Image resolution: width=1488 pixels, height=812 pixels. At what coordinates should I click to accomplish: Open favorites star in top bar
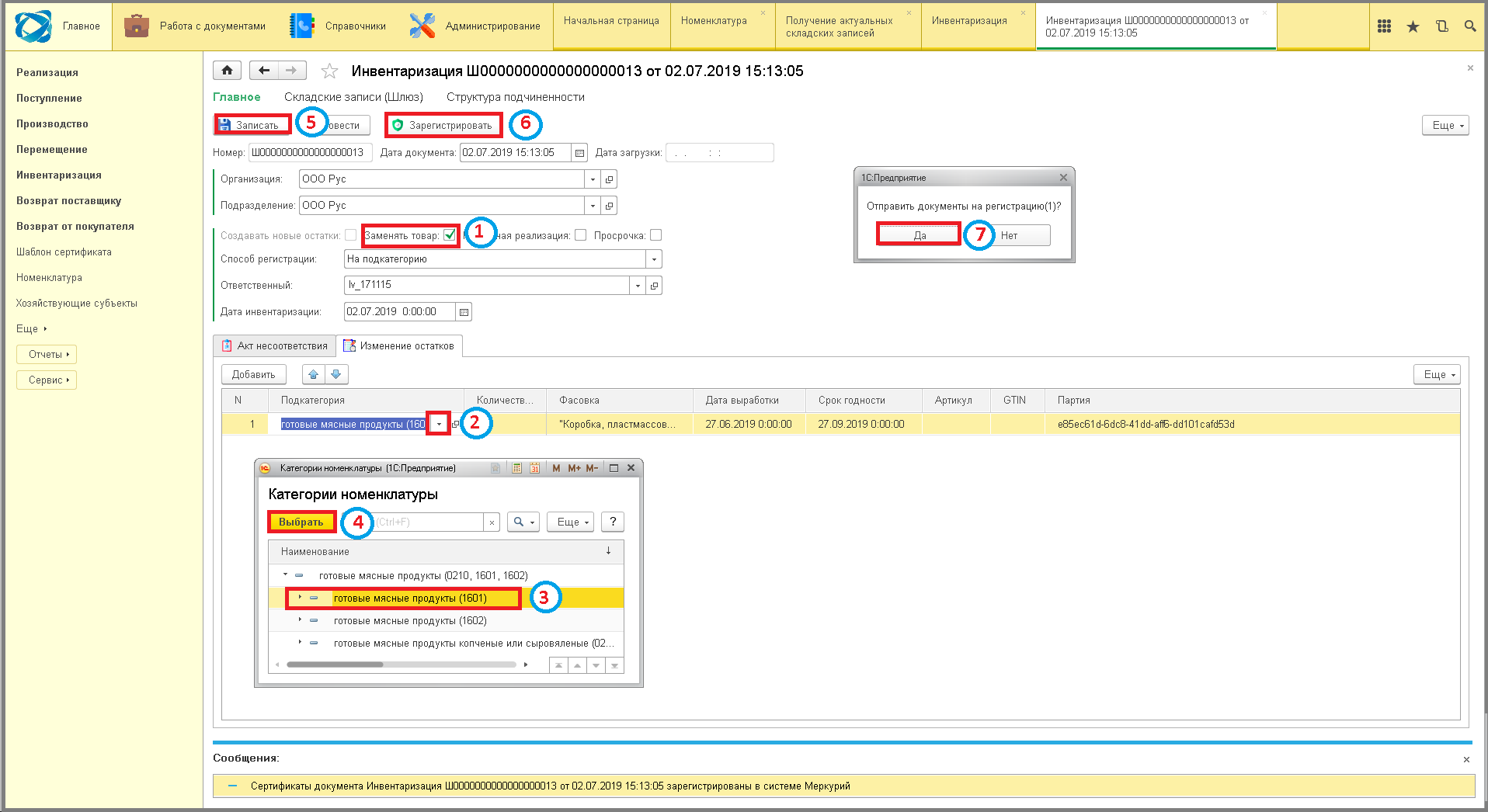pos(1413,26)
